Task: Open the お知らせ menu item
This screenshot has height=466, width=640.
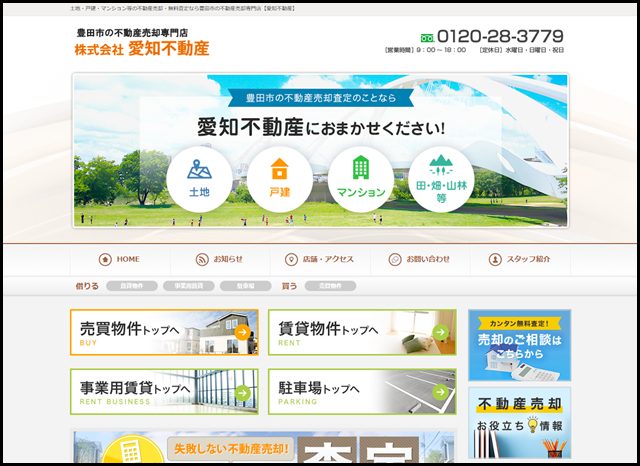Action: pyautogui.click(x=220, y=260)
